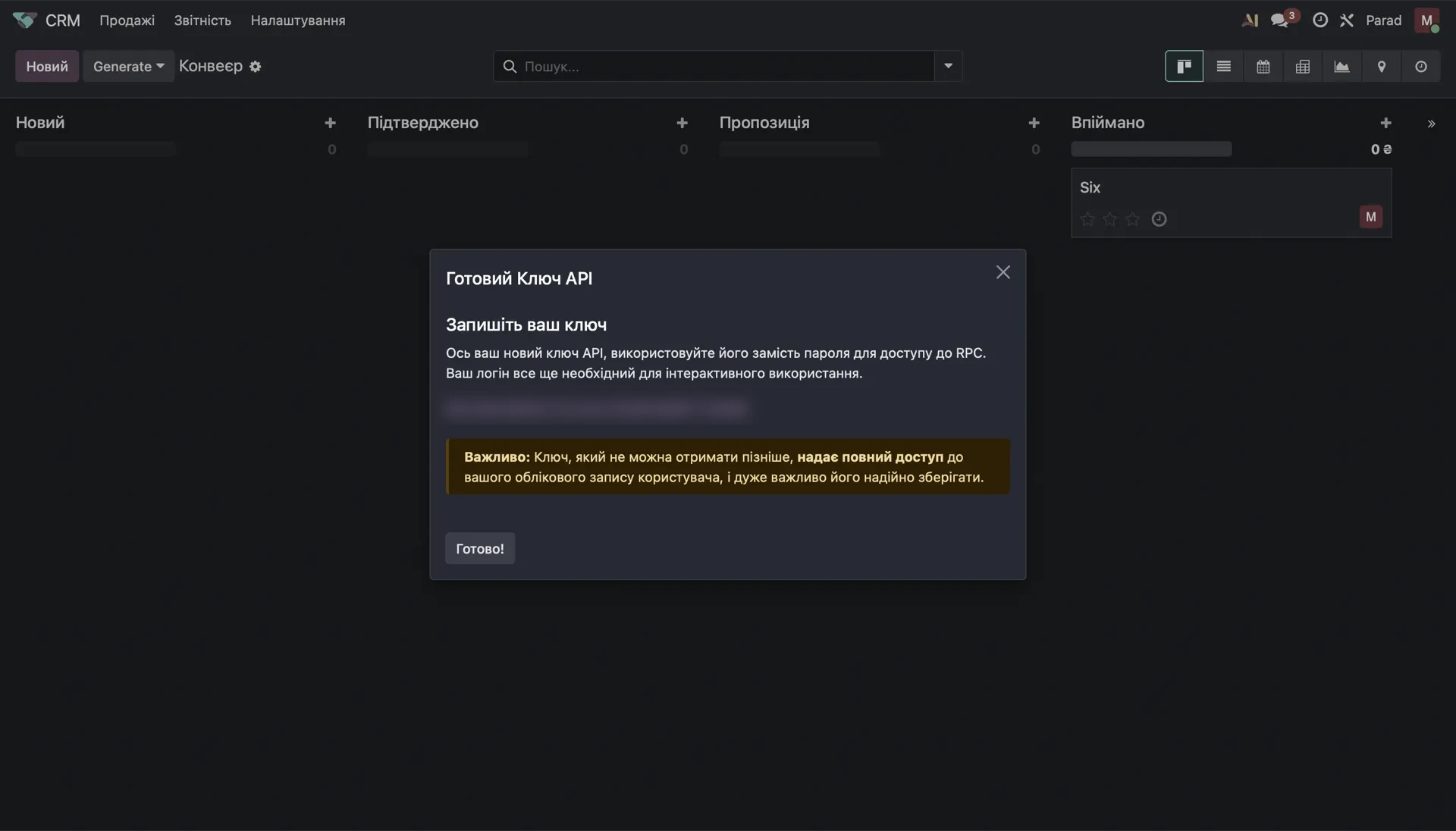Image resolution: width=1456 pixels, height=831 pixels.
Task: Switch to Pivot table view
Action: (1302, 66)
